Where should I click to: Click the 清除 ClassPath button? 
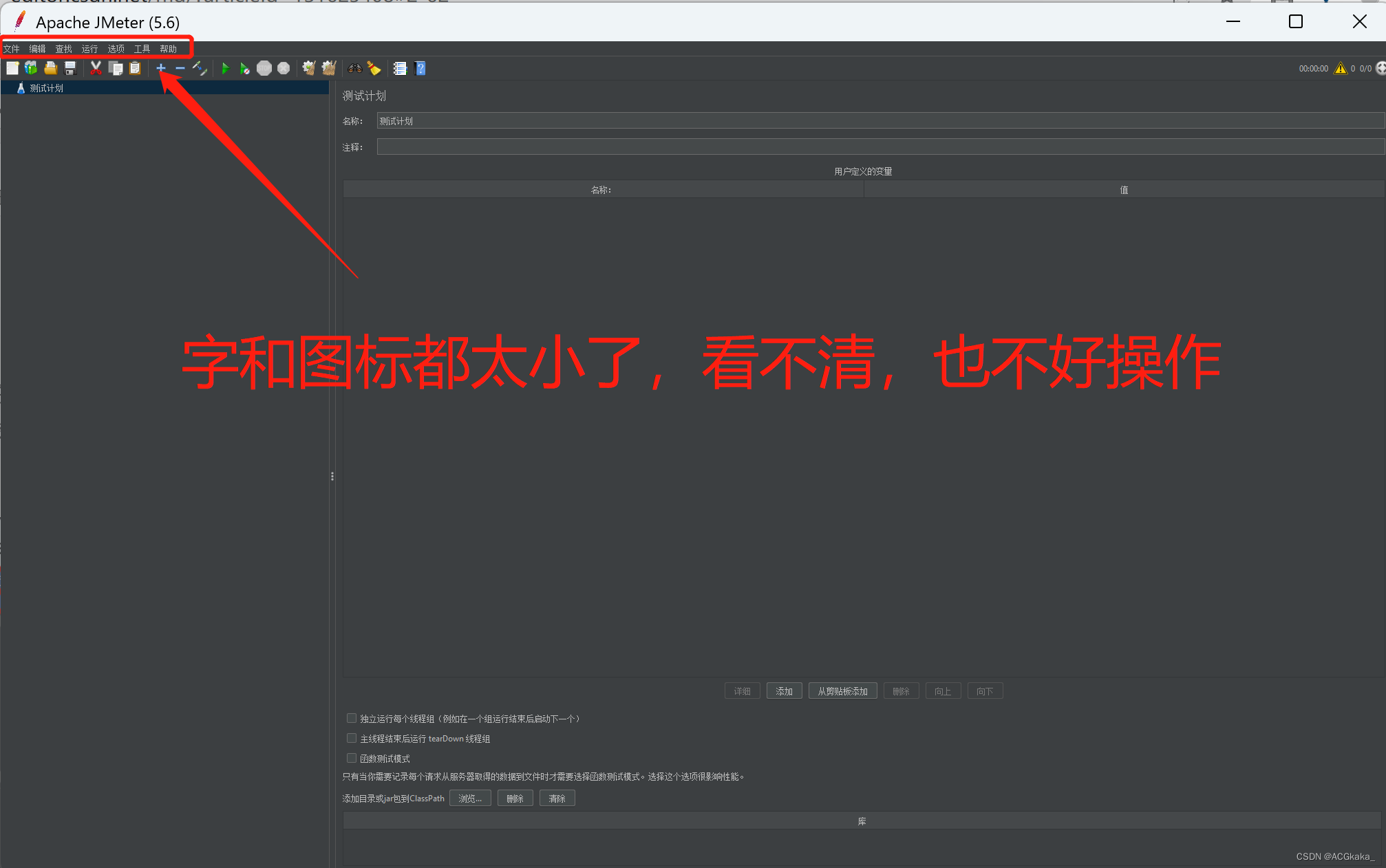click(x=557, y=799)
